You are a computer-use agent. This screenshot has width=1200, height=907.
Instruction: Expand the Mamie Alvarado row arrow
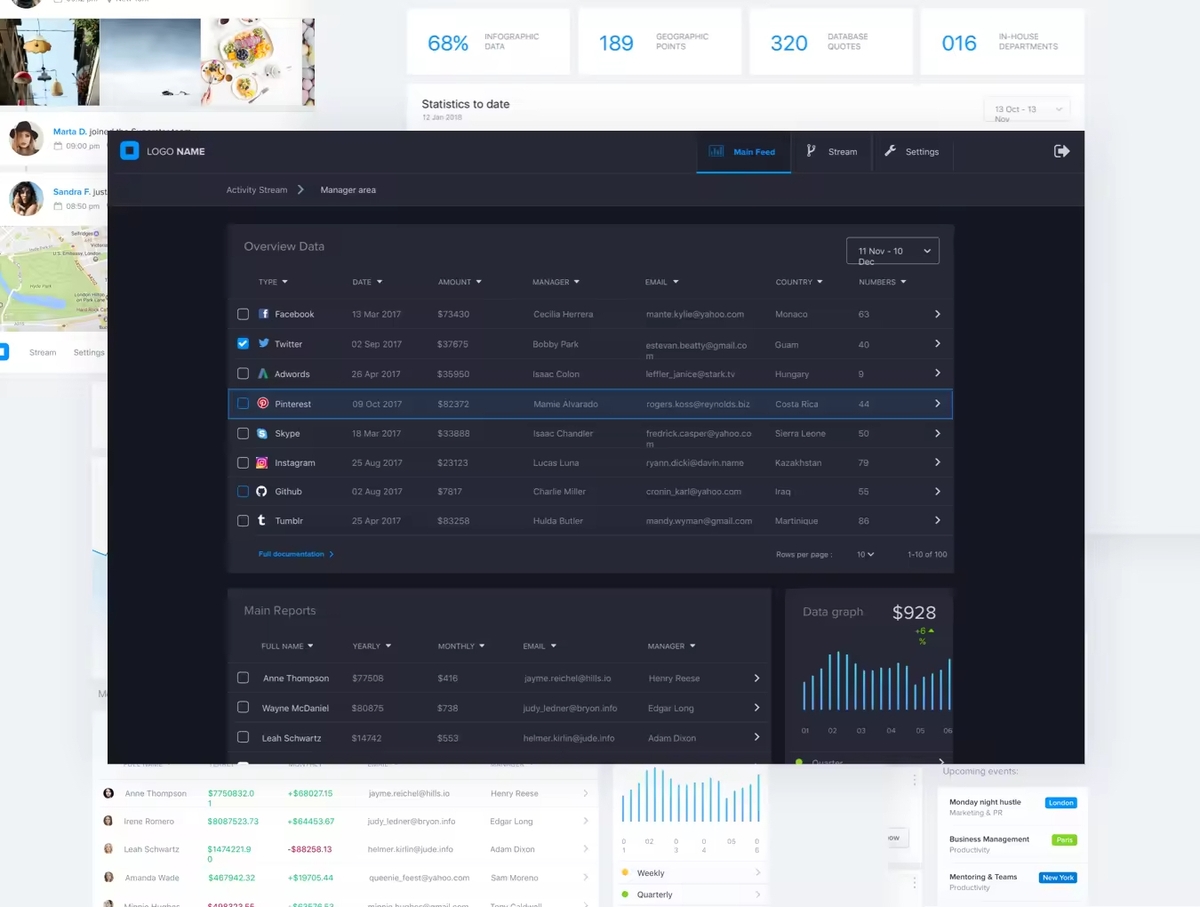pyautogui.click(x=937, y=404)
